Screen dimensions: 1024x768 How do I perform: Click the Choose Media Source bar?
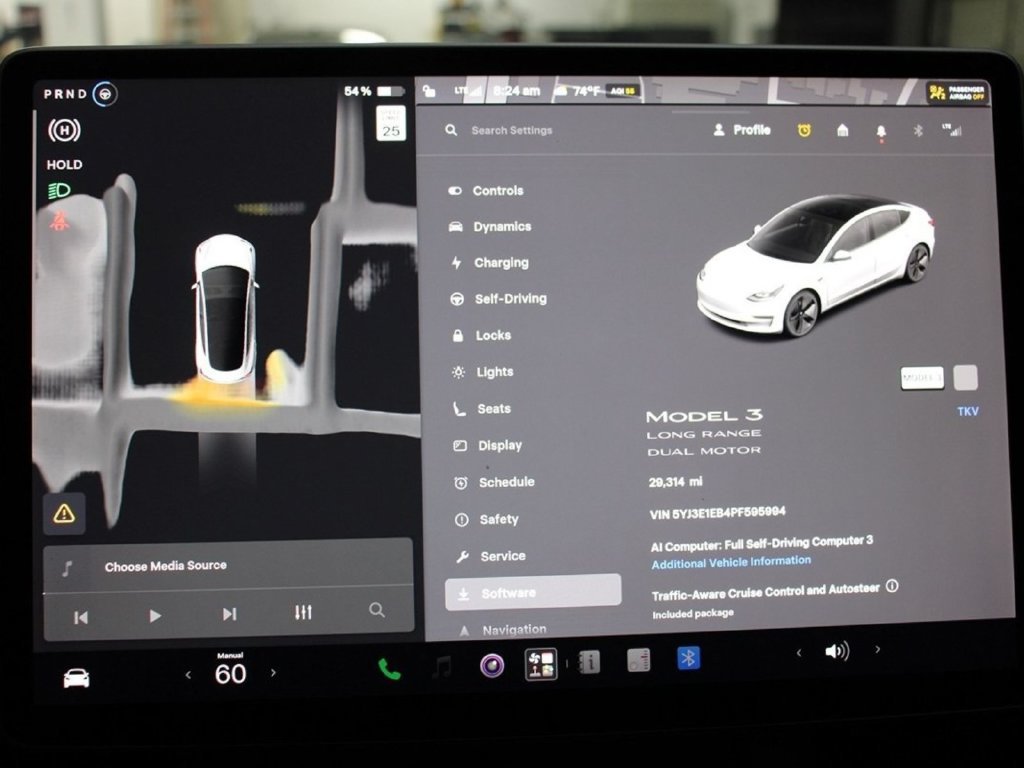(x=228, y=566)
